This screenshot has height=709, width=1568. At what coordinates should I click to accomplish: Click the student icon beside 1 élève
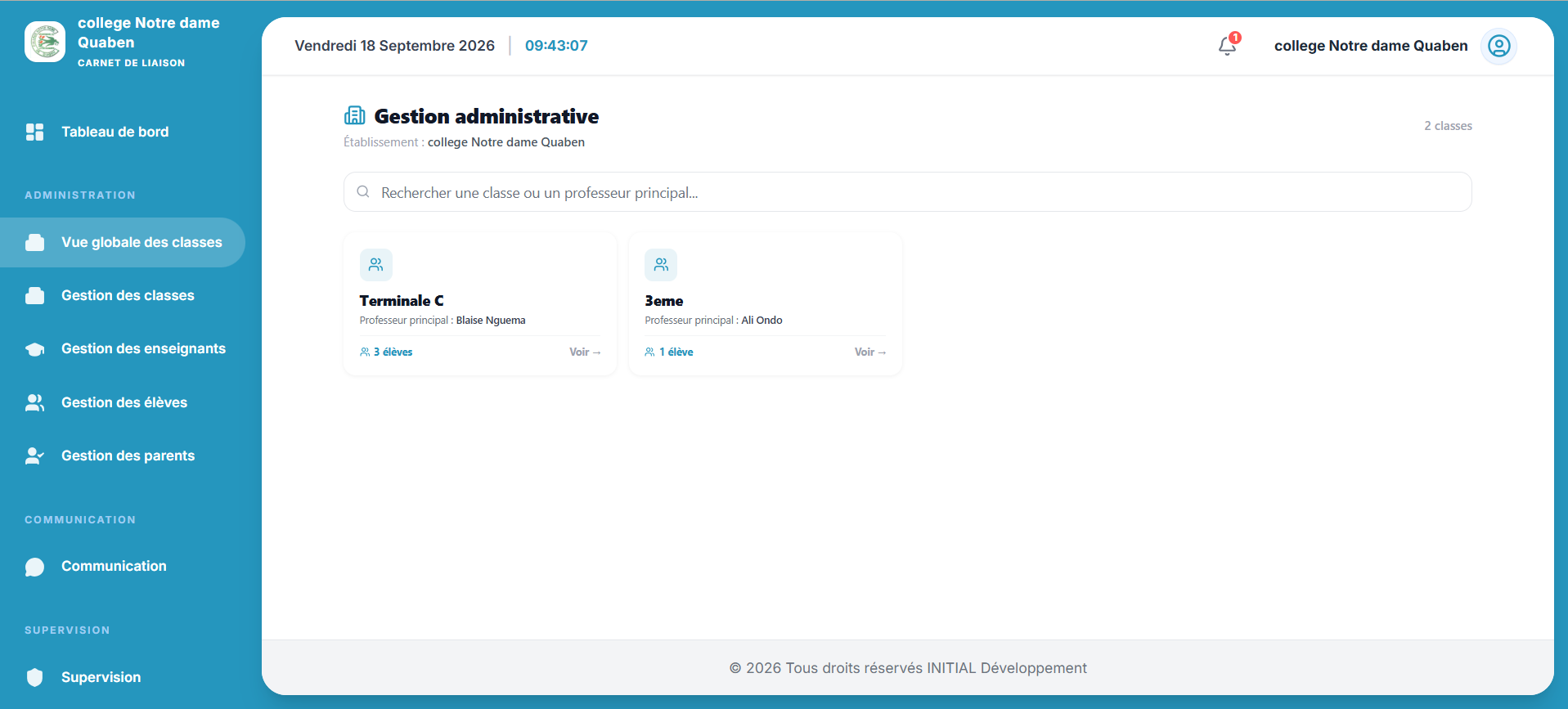[x=649, y=352]
